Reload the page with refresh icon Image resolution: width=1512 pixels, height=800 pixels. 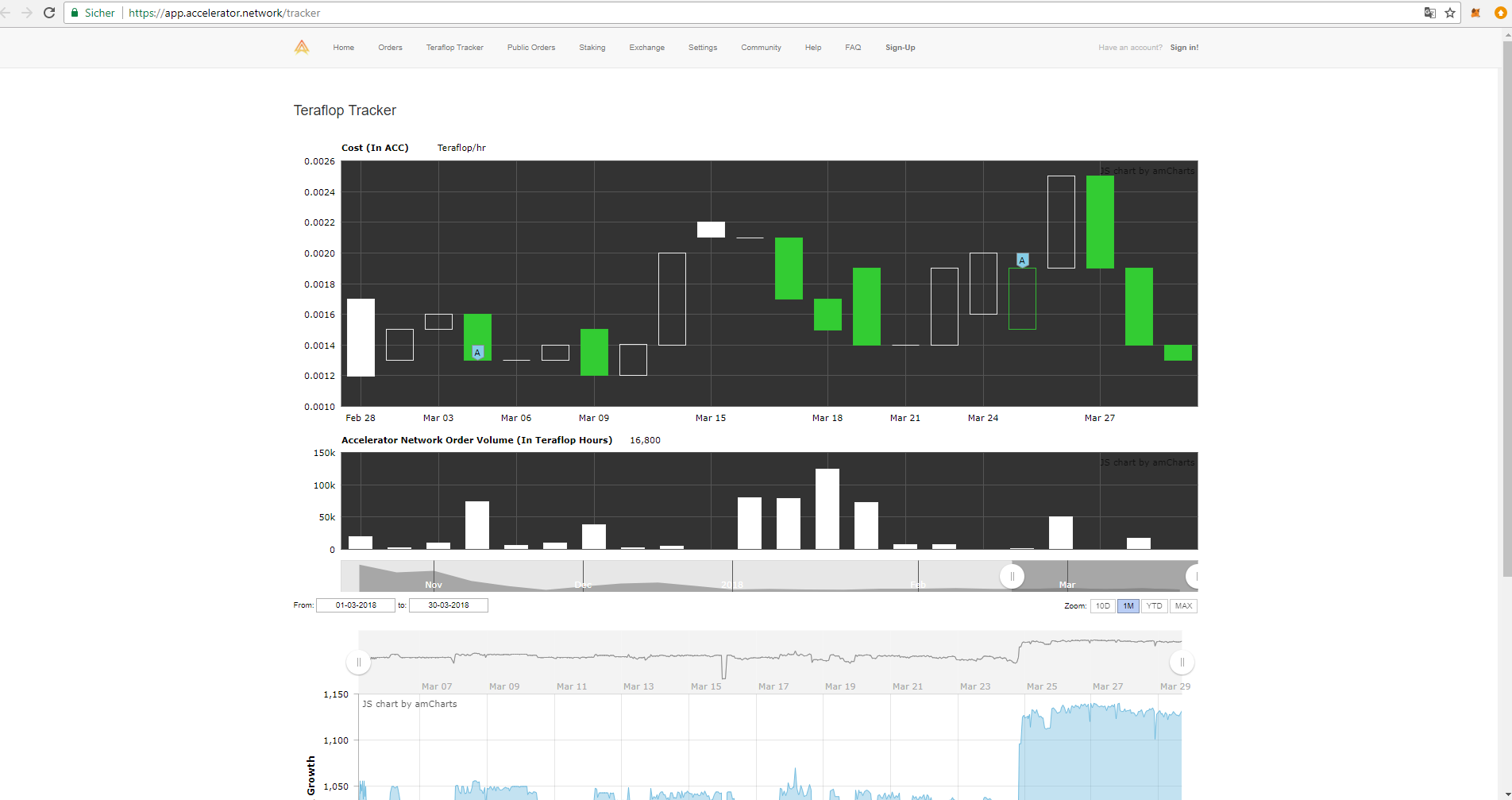(49, 13)
